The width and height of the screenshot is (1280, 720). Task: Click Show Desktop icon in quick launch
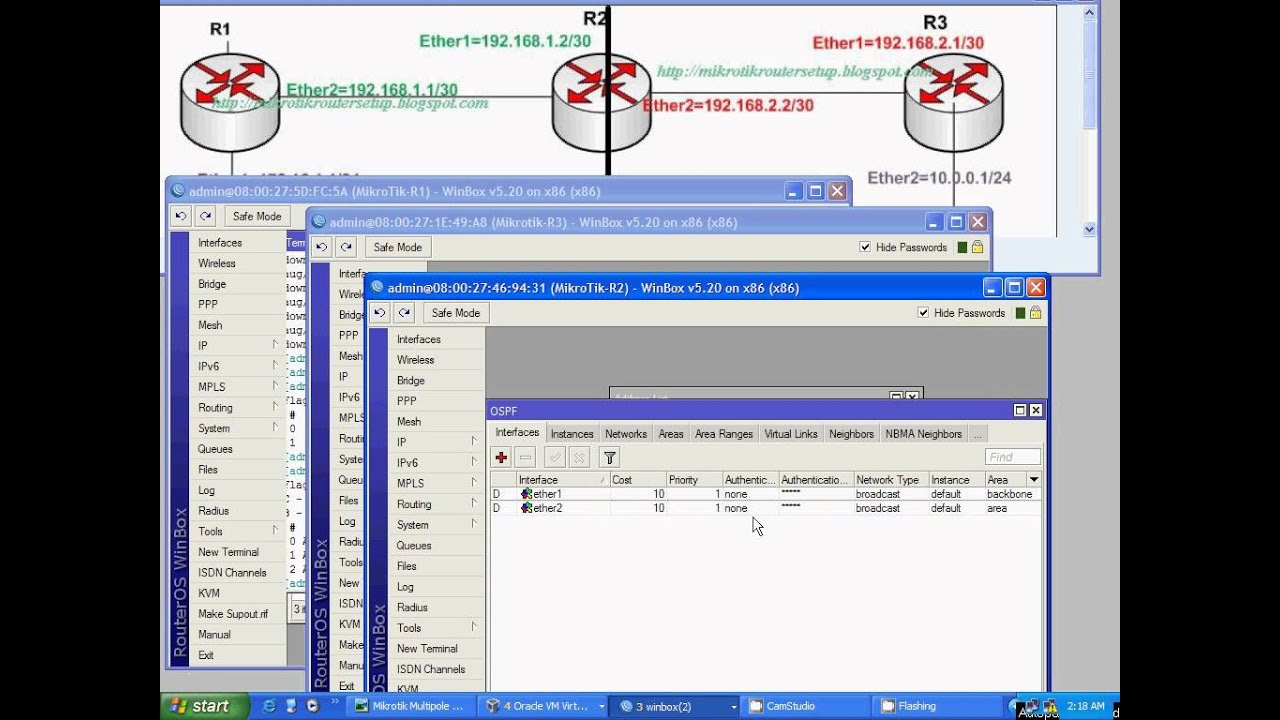(291, 706)
